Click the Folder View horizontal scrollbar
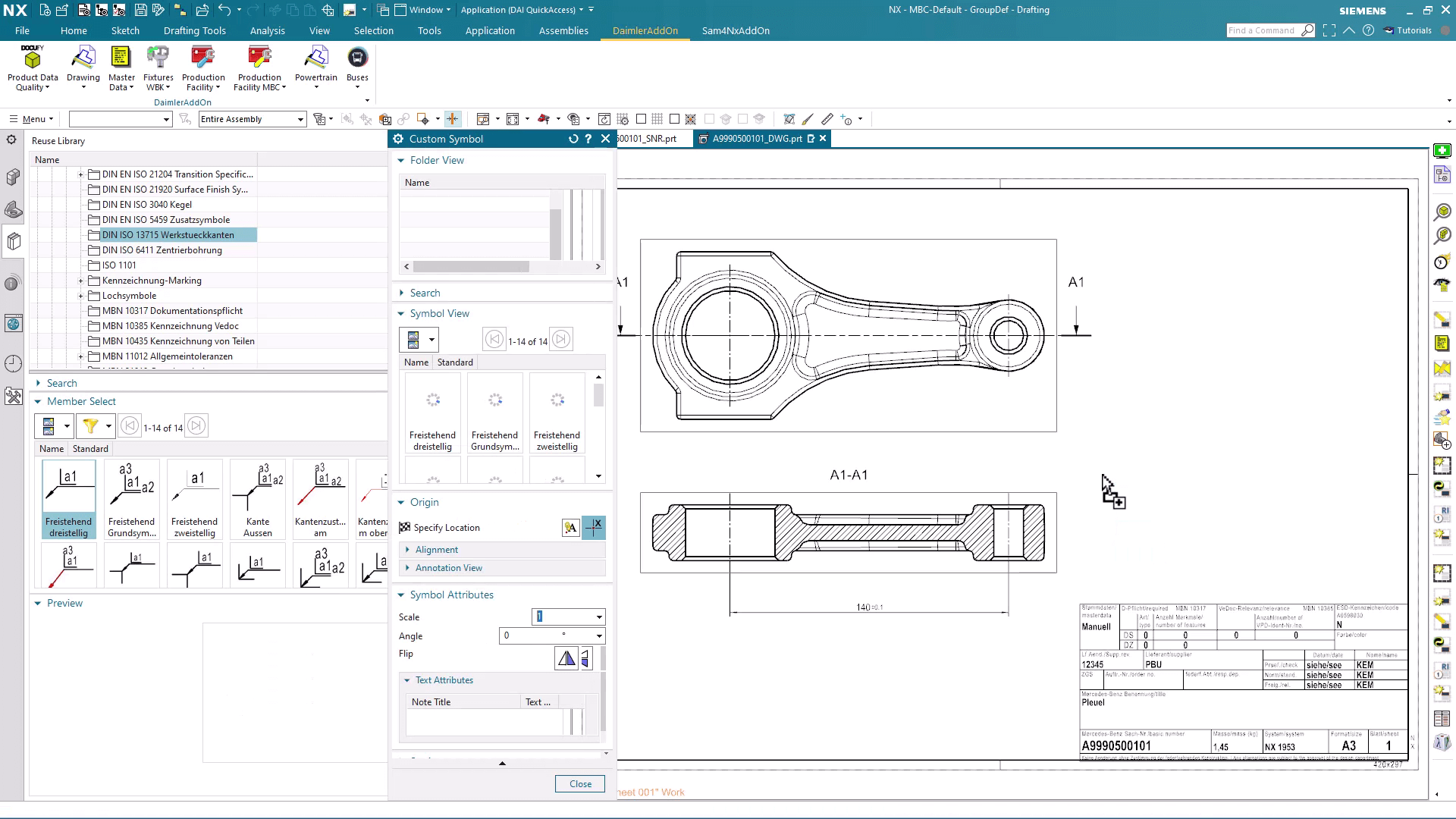The height and width of the screenshot is (819, 1456). (x=470, y=267)
